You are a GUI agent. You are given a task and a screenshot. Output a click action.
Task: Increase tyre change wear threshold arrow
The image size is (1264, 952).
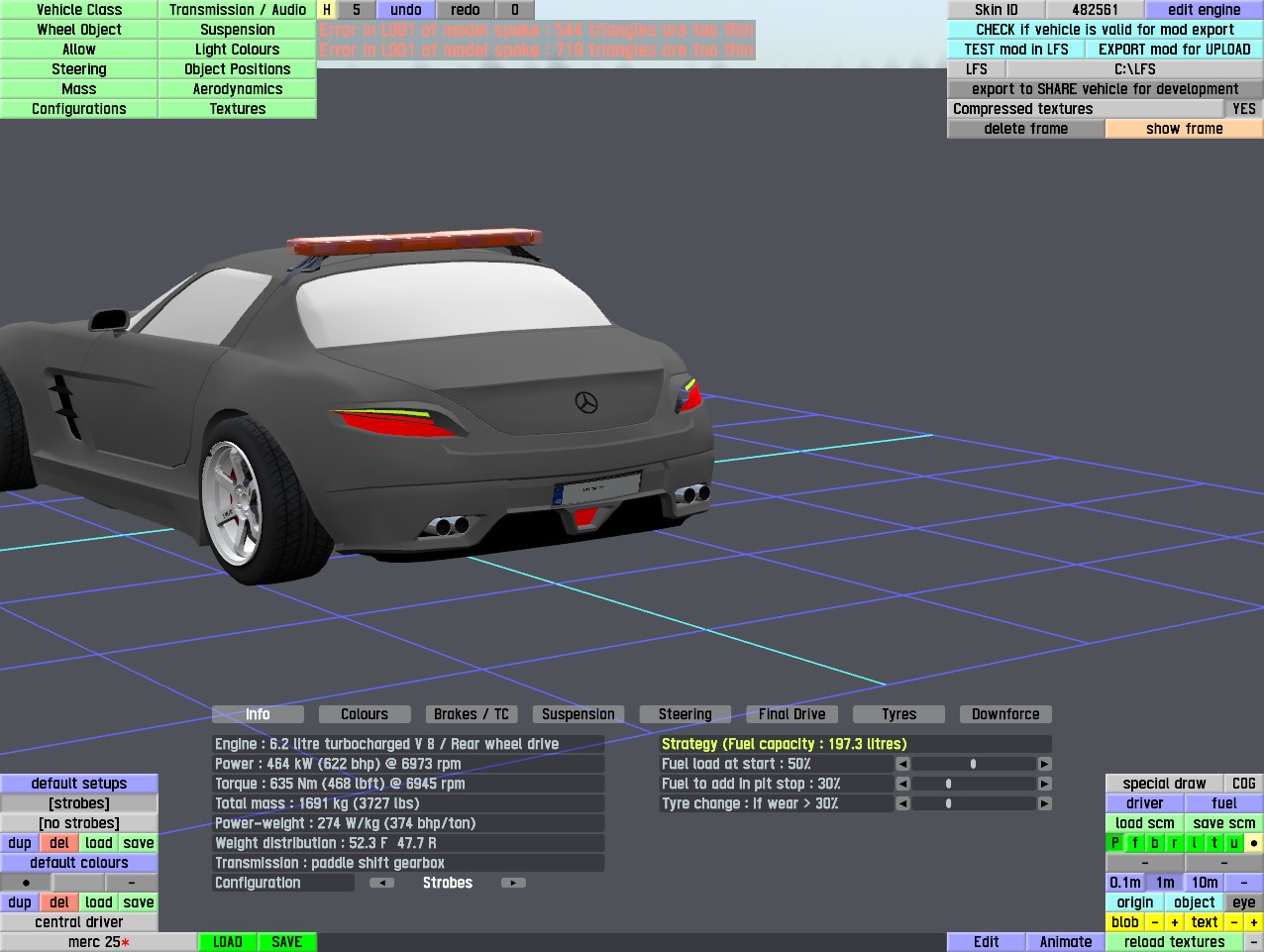(x=1044, y=803)
